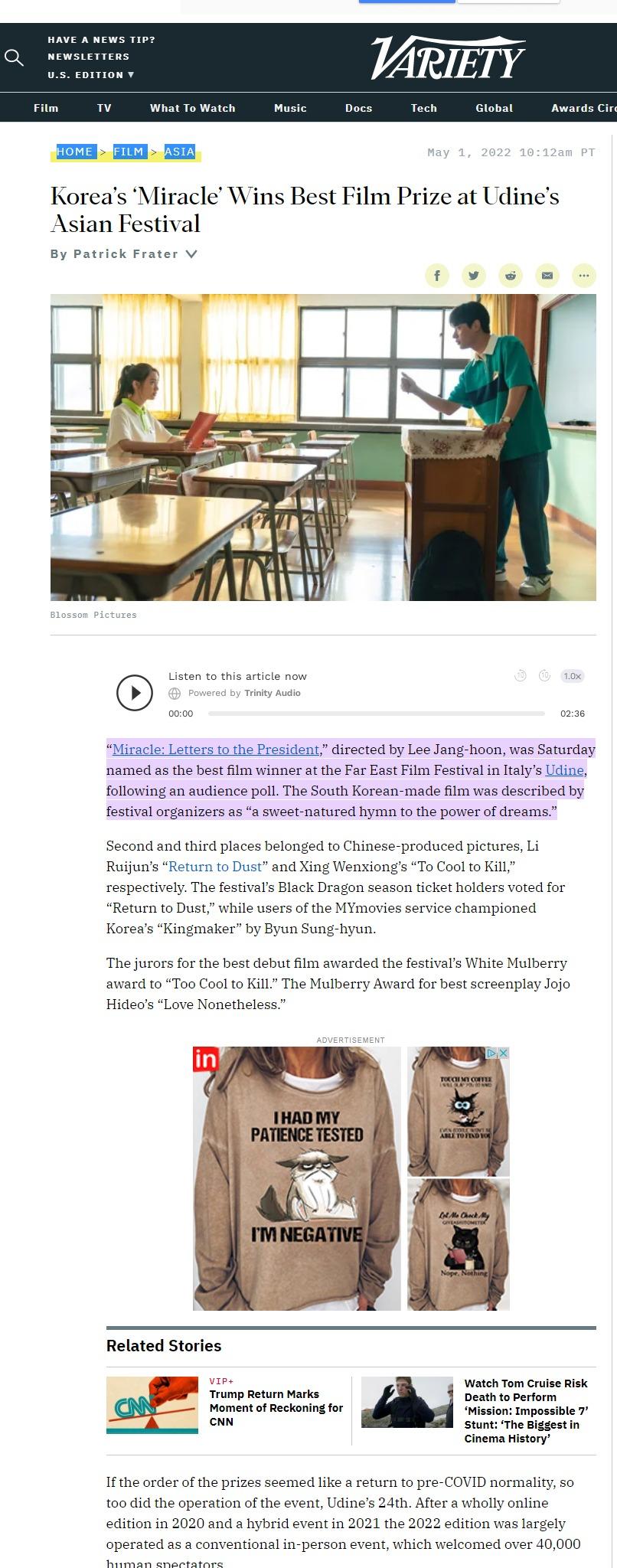Play the article audio

click(135, 693)
